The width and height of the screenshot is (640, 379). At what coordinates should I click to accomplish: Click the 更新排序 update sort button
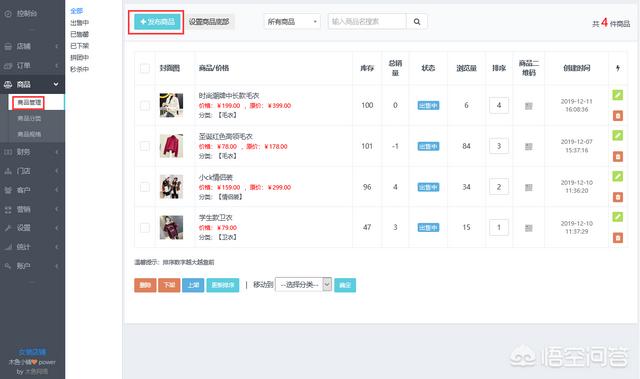click(222, 285)
